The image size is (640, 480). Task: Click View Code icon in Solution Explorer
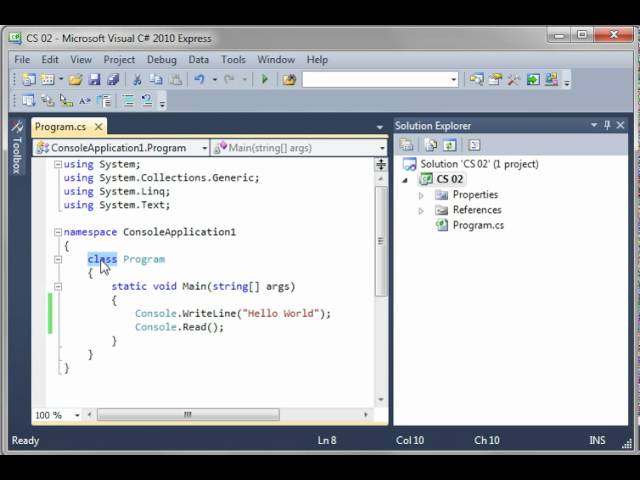(x=474, y=144)
